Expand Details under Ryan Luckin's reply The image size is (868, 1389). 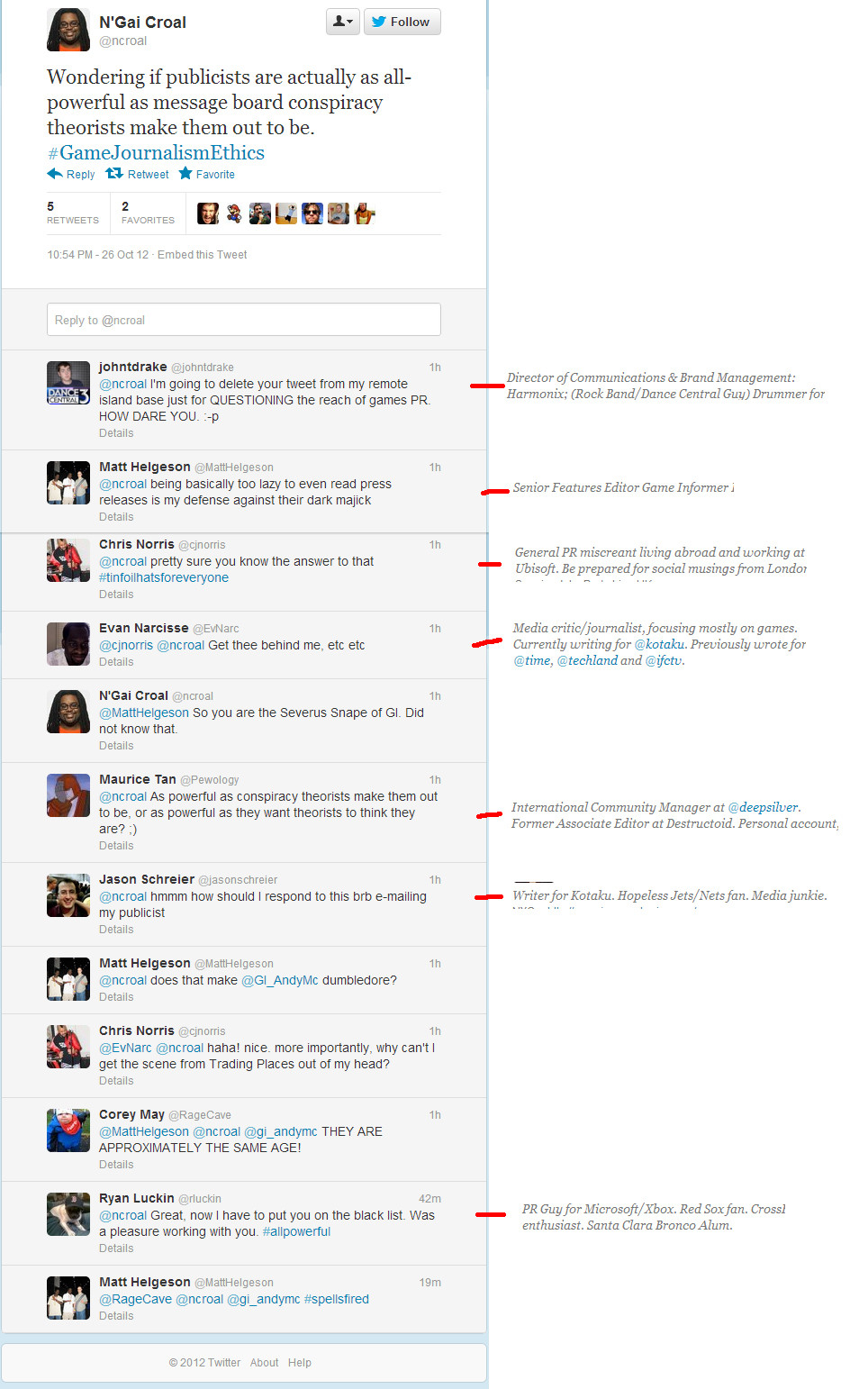click(116, 1248)
